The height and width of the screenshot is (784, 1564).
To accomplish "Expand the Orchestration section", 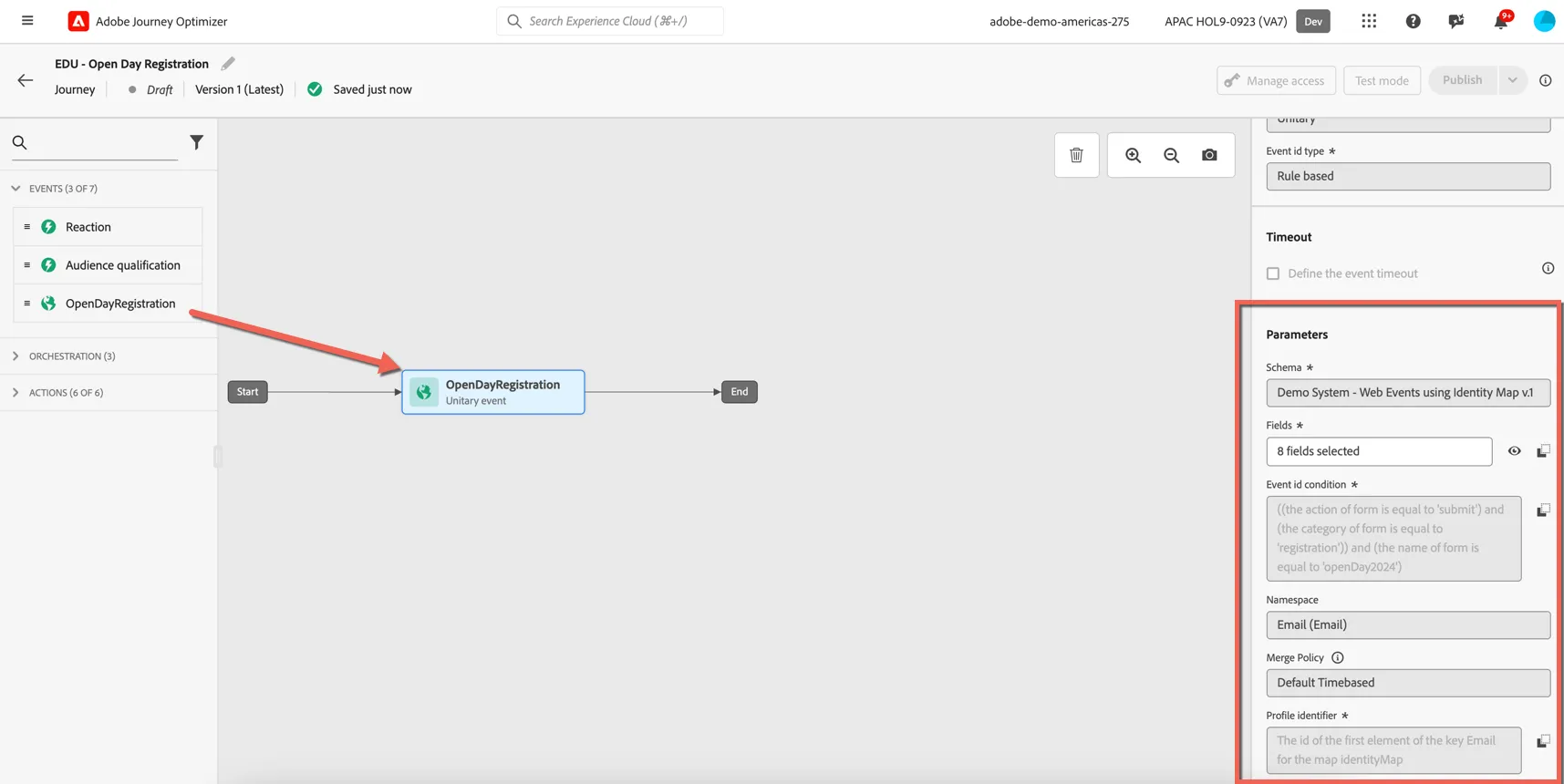I will tap(16, 356).
